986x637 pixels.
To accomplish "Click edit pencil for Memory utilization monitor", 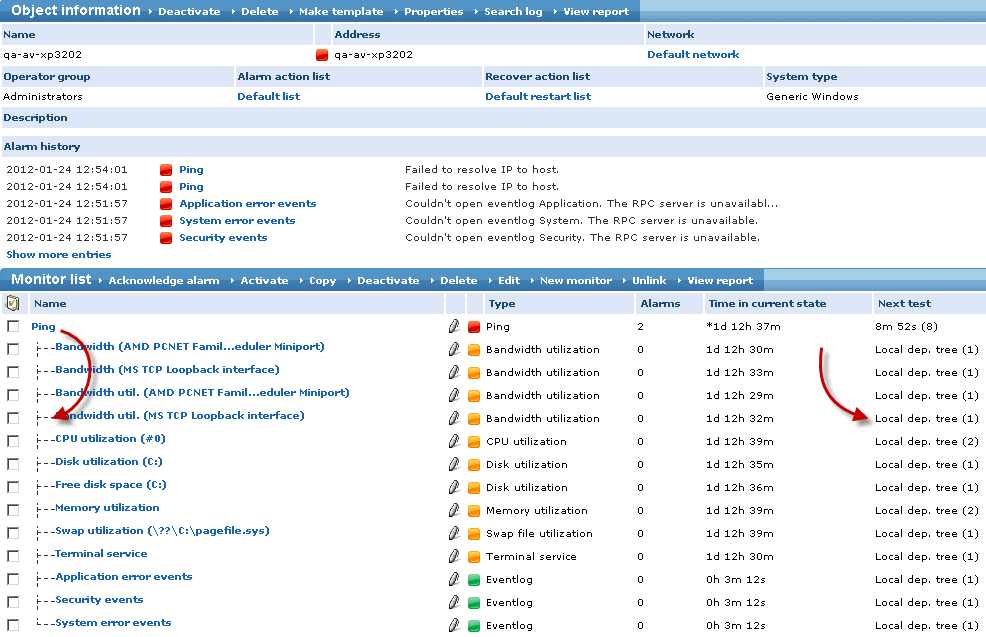I will (454, 510).
